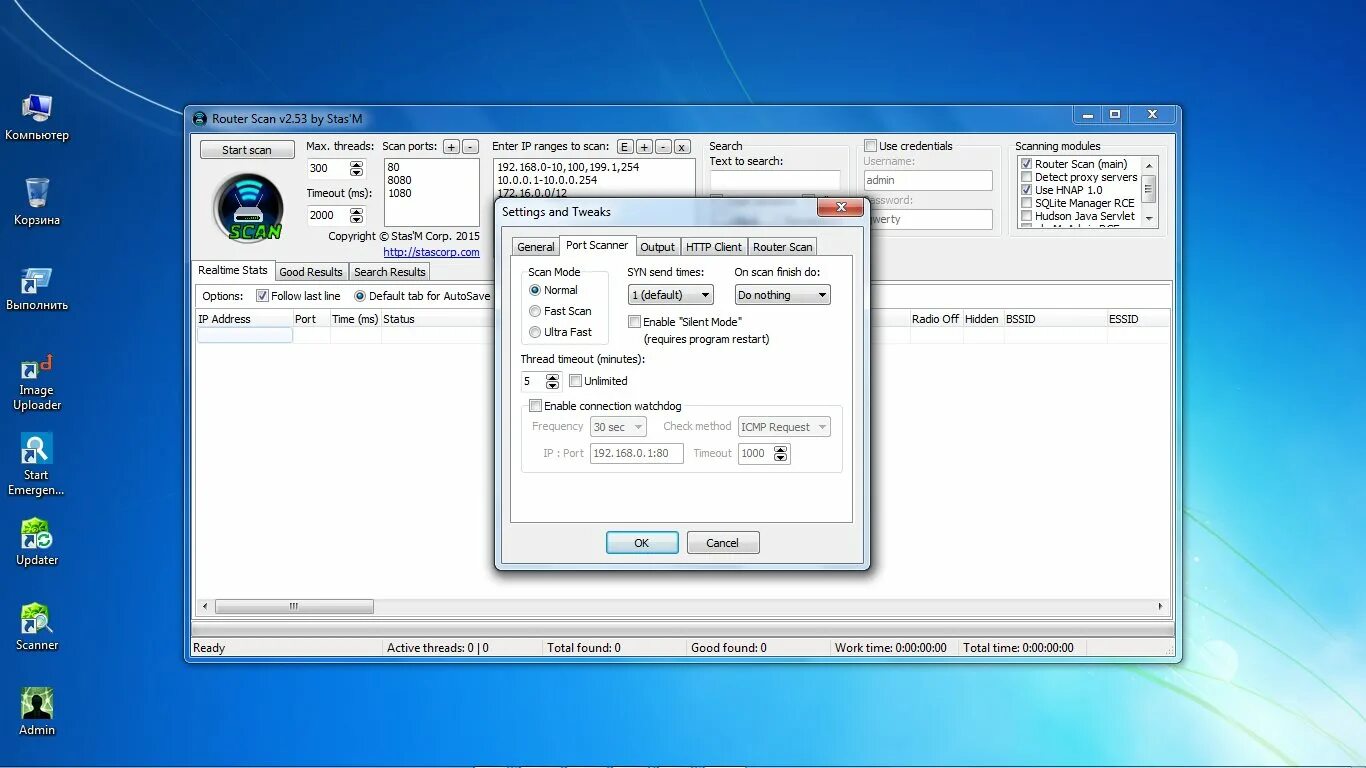
Task: Click the E button for IP ranges
Action: coord(625,147)
